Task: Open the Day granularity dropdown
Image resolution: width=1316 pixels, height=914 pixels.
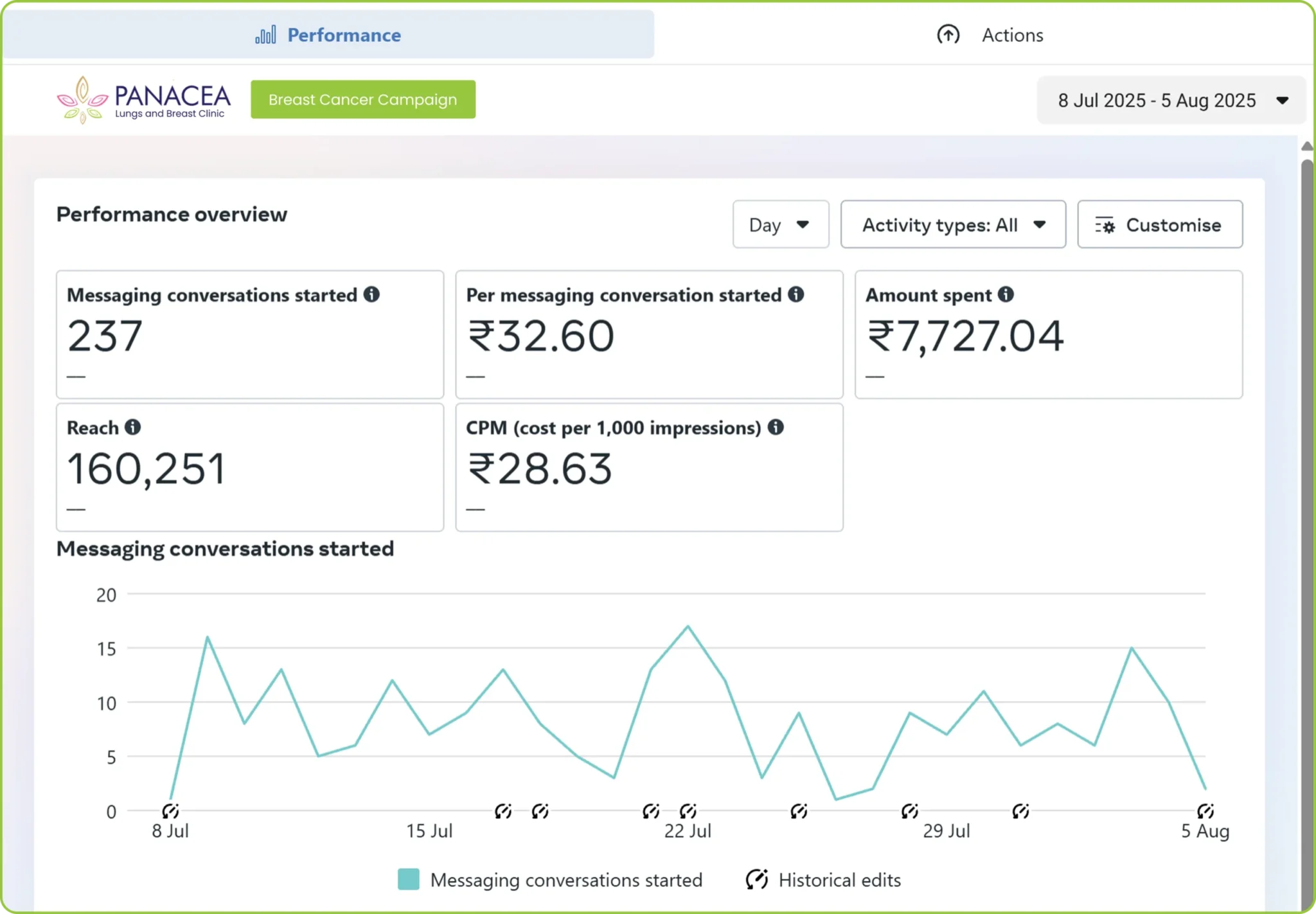Action: [x=781, y=224]
